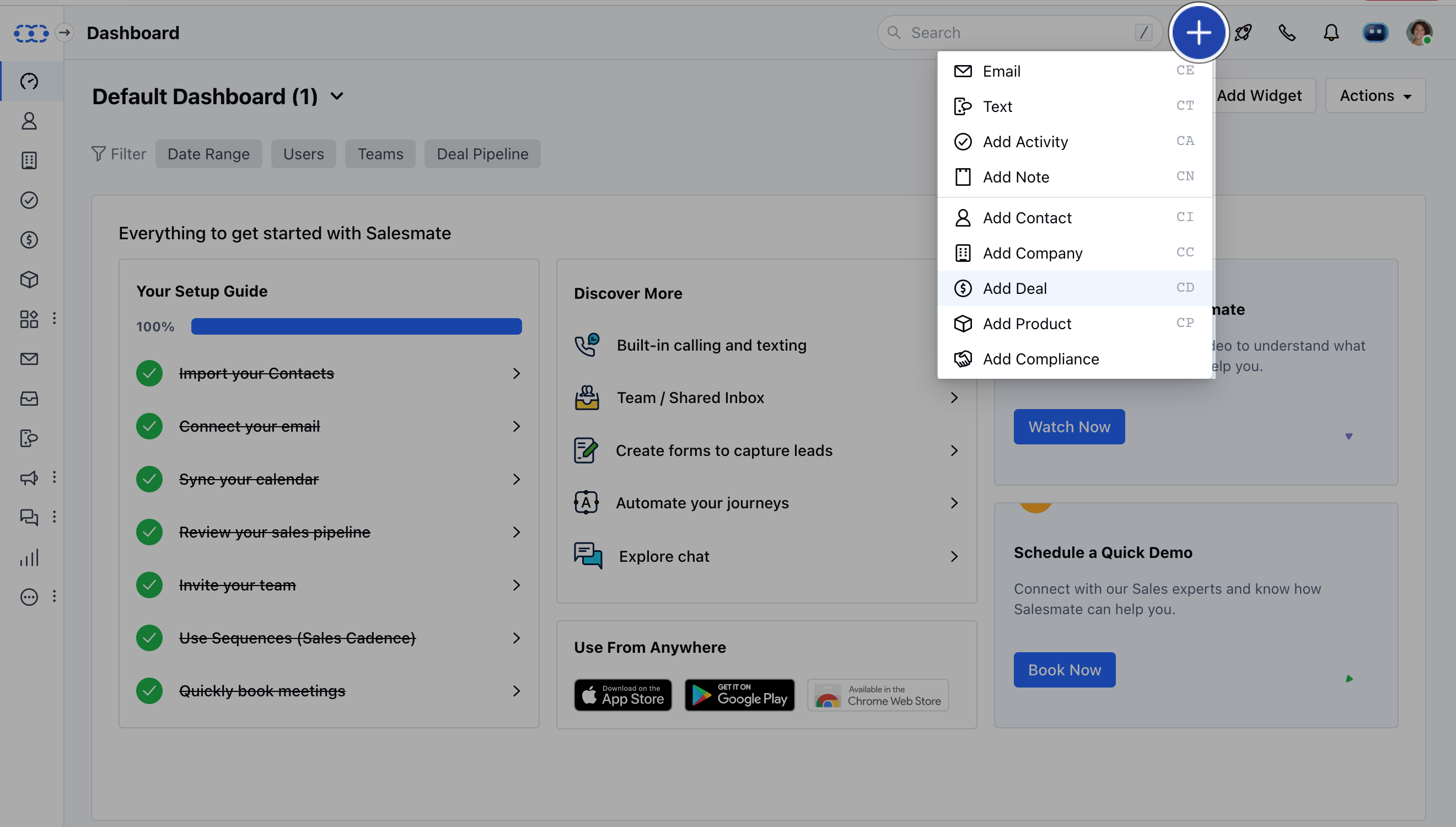Open Use Sequences (Sales Cadence) step
This screenshot has height=827, width=1456.
pyautogui.click(x=329, y=638)
